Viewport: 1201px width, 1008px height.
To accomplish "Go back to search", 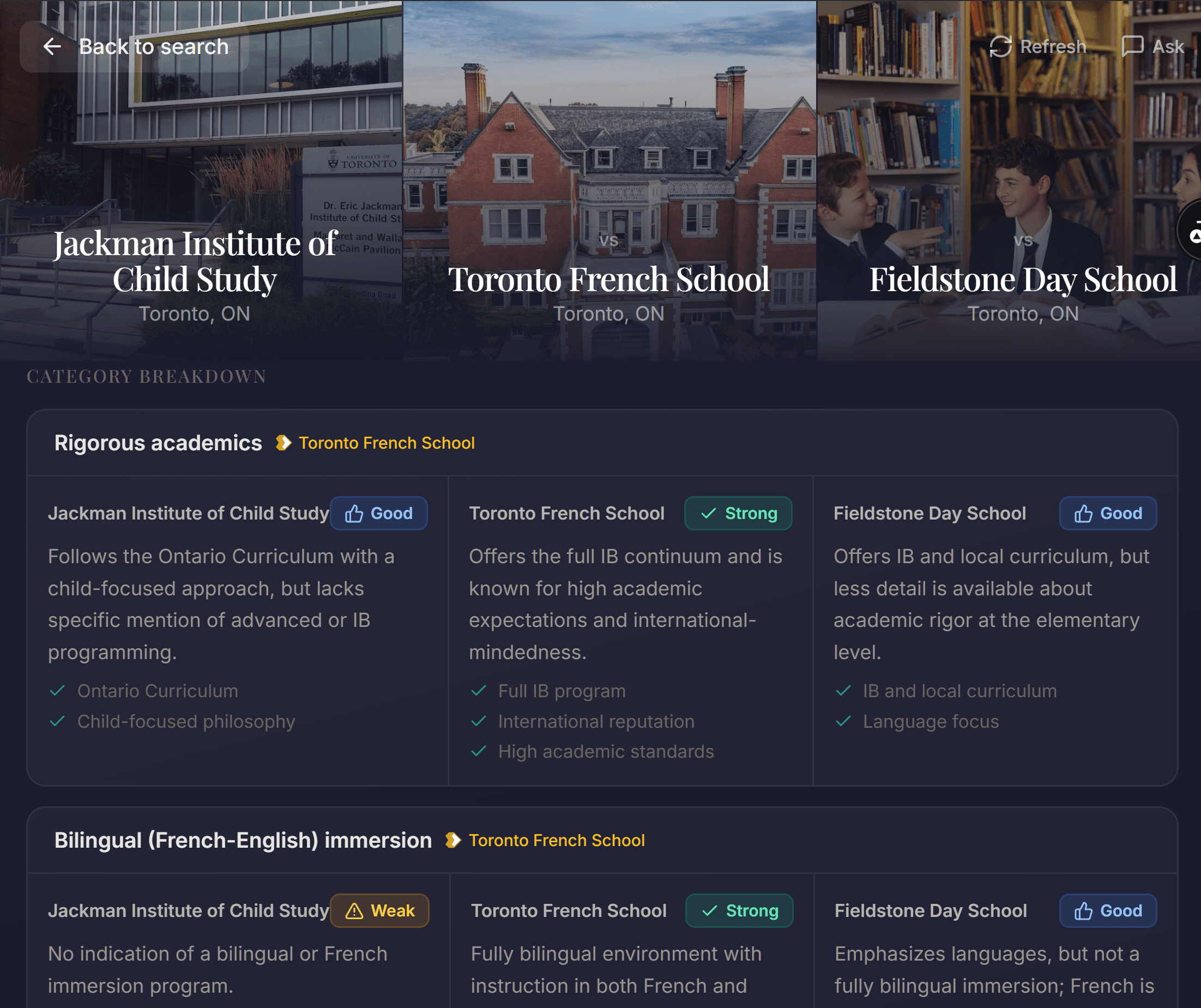I will coord(135,47).
